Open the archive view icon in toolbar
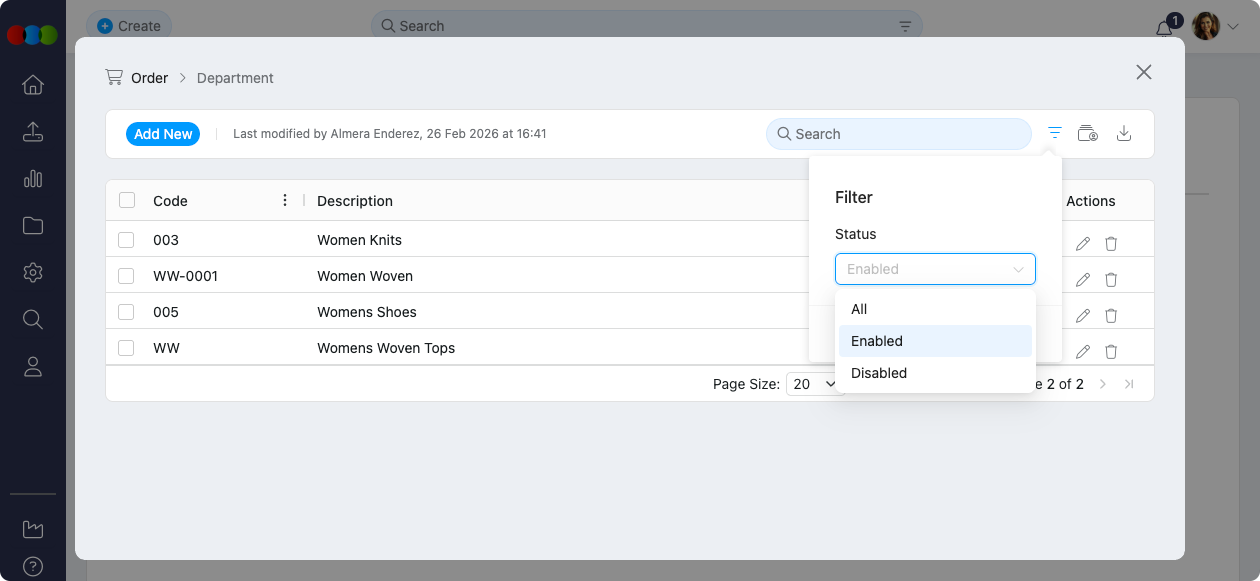The height and width of the screenshot is (581, 1260). (x=1088, y=133)
